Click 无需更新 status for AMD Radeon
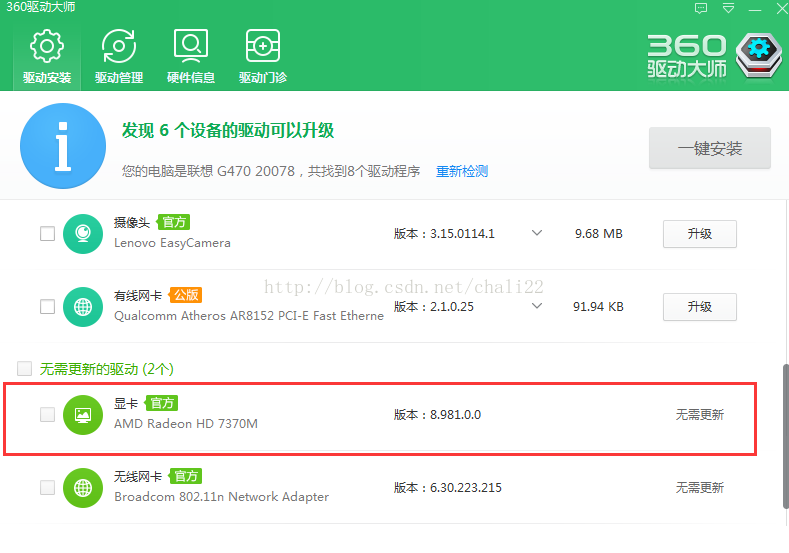Screen dimensions: 789x553 (699, 415)
